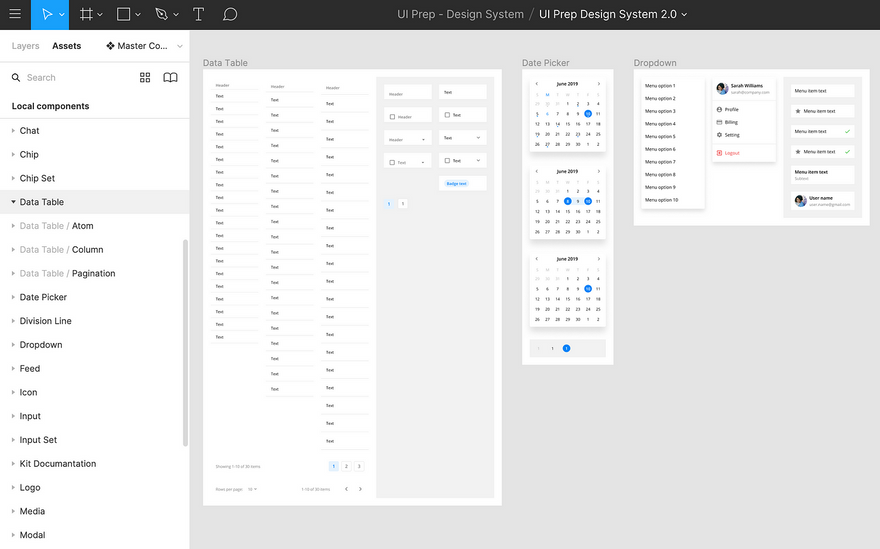
Task: Expand the Date Picker group arrow
Action: 13,297
